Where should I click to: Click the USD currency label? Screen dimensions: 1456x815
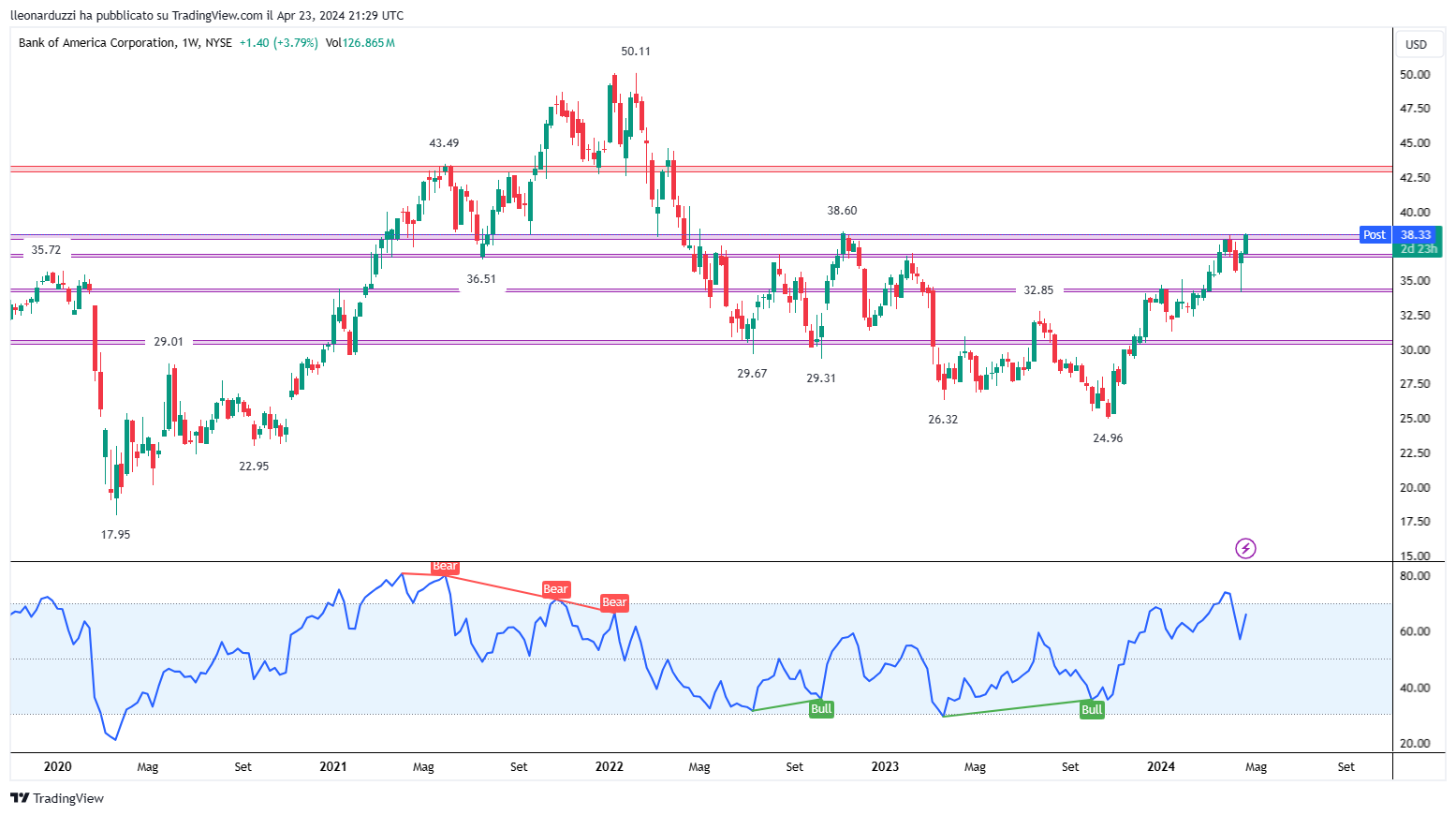[1416, 44]
